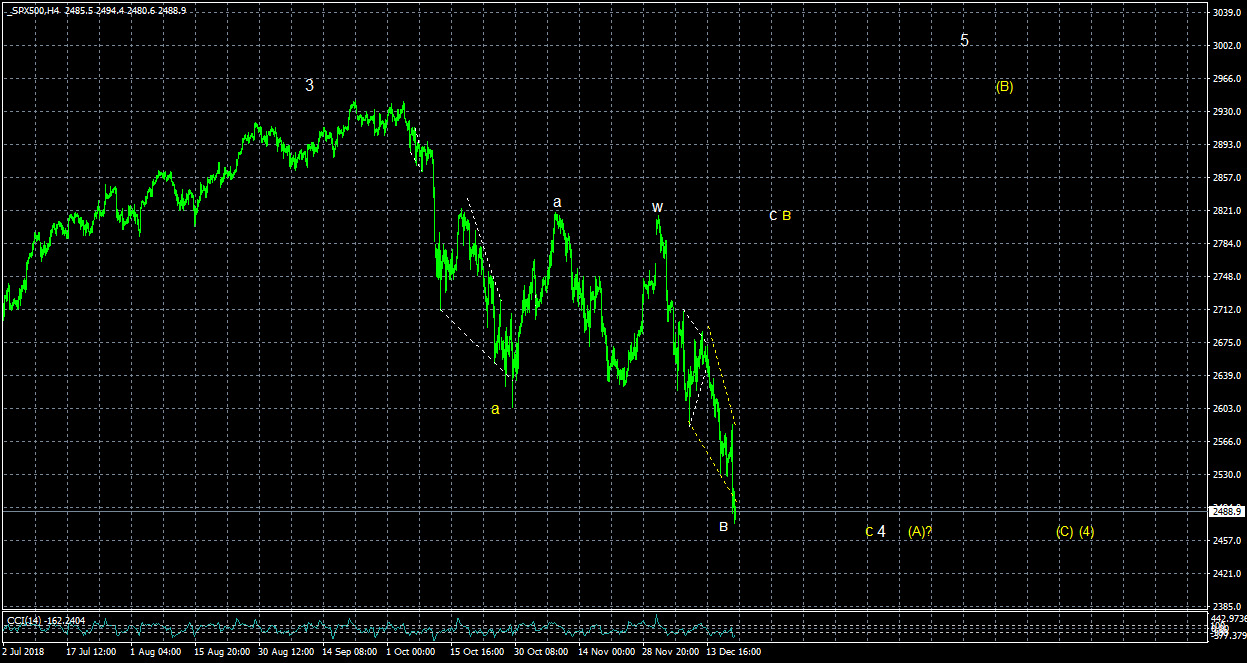Select the yellow "(4)" label
The width and height of the screenshot is (1247, 663).
[x=1087, y=531]
